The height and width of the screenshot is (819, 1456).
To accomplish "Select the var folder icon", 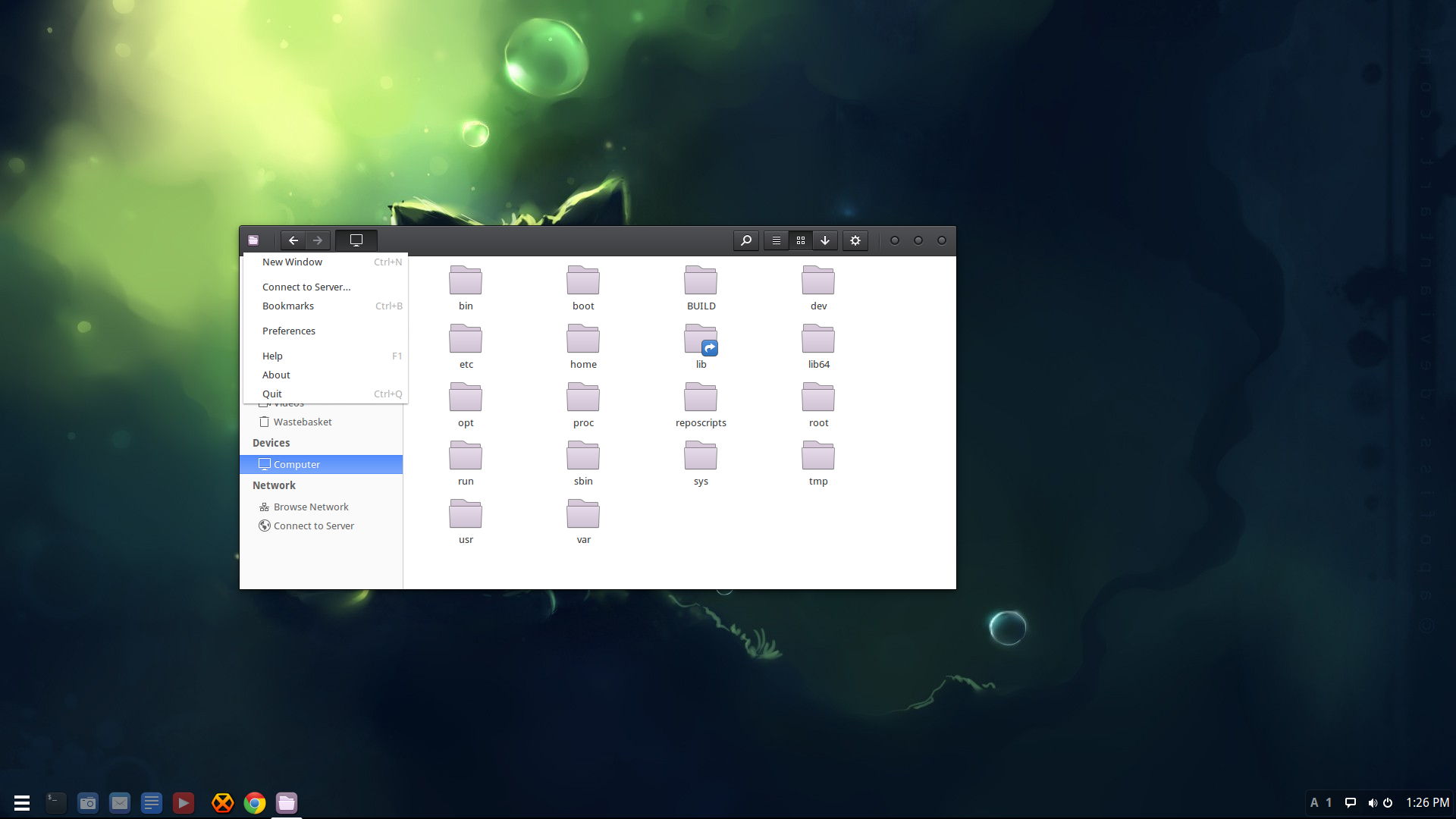I will pyautogui.click(x=583, y=513).
